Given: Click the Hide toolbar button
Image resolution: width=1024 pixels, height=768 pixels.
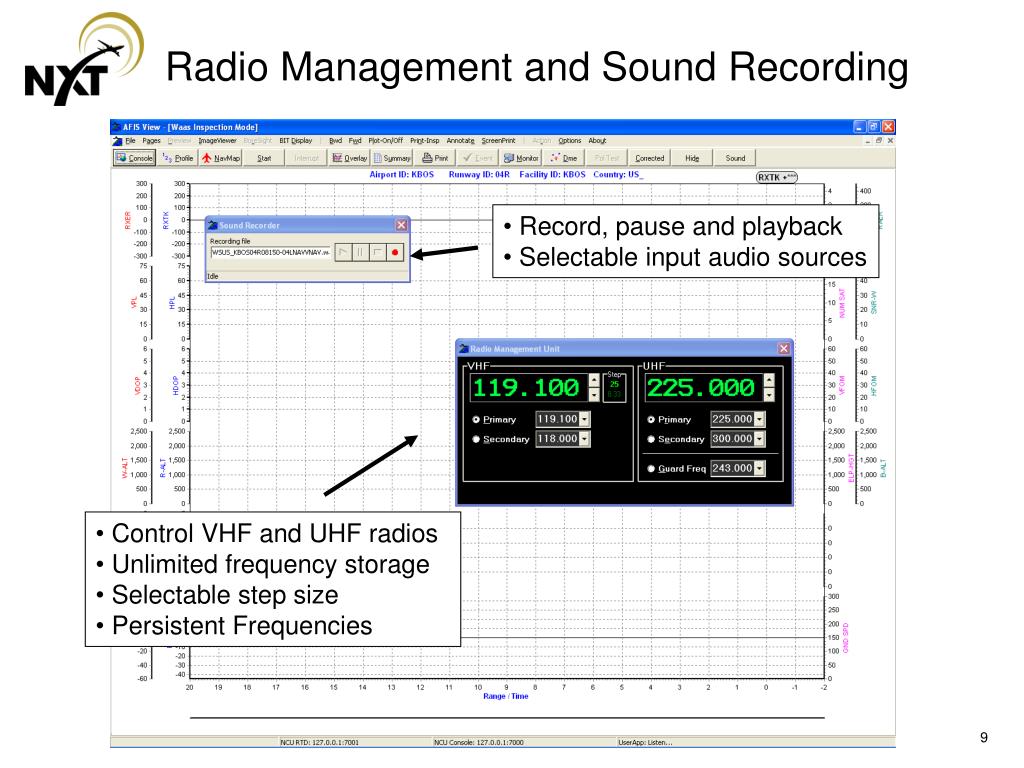Looking at the screenshot, I should pyautogui.click(x=692, y=158).
